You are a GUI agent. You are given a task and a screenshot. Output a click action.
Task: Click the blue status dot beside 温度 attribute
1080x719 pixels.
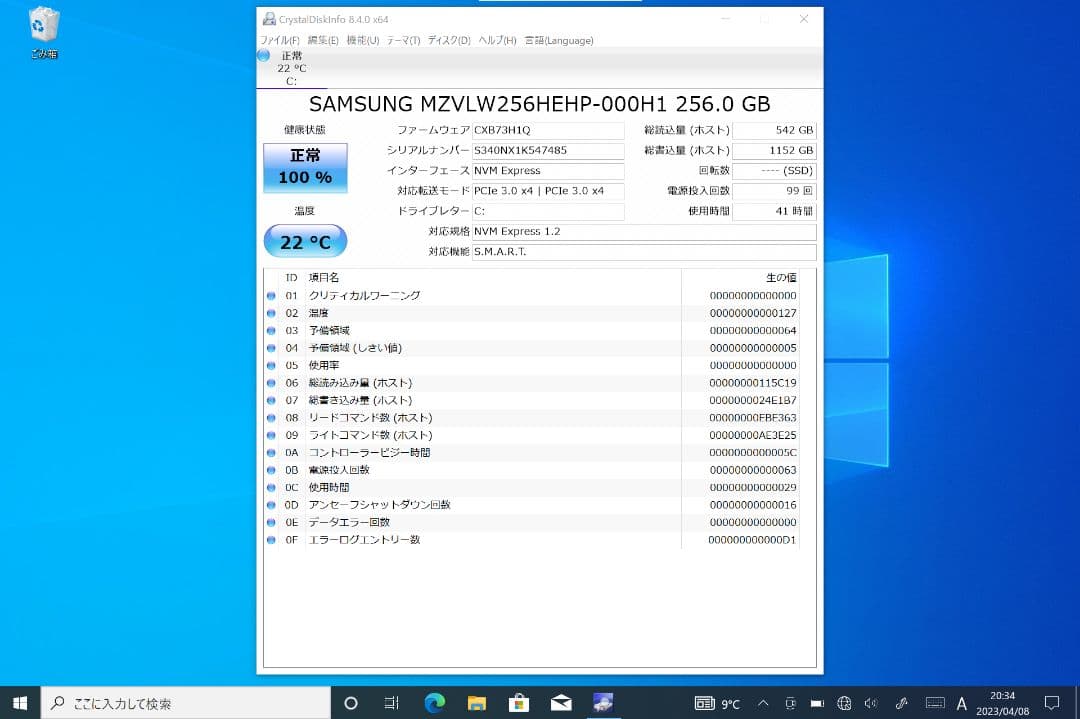271,313
